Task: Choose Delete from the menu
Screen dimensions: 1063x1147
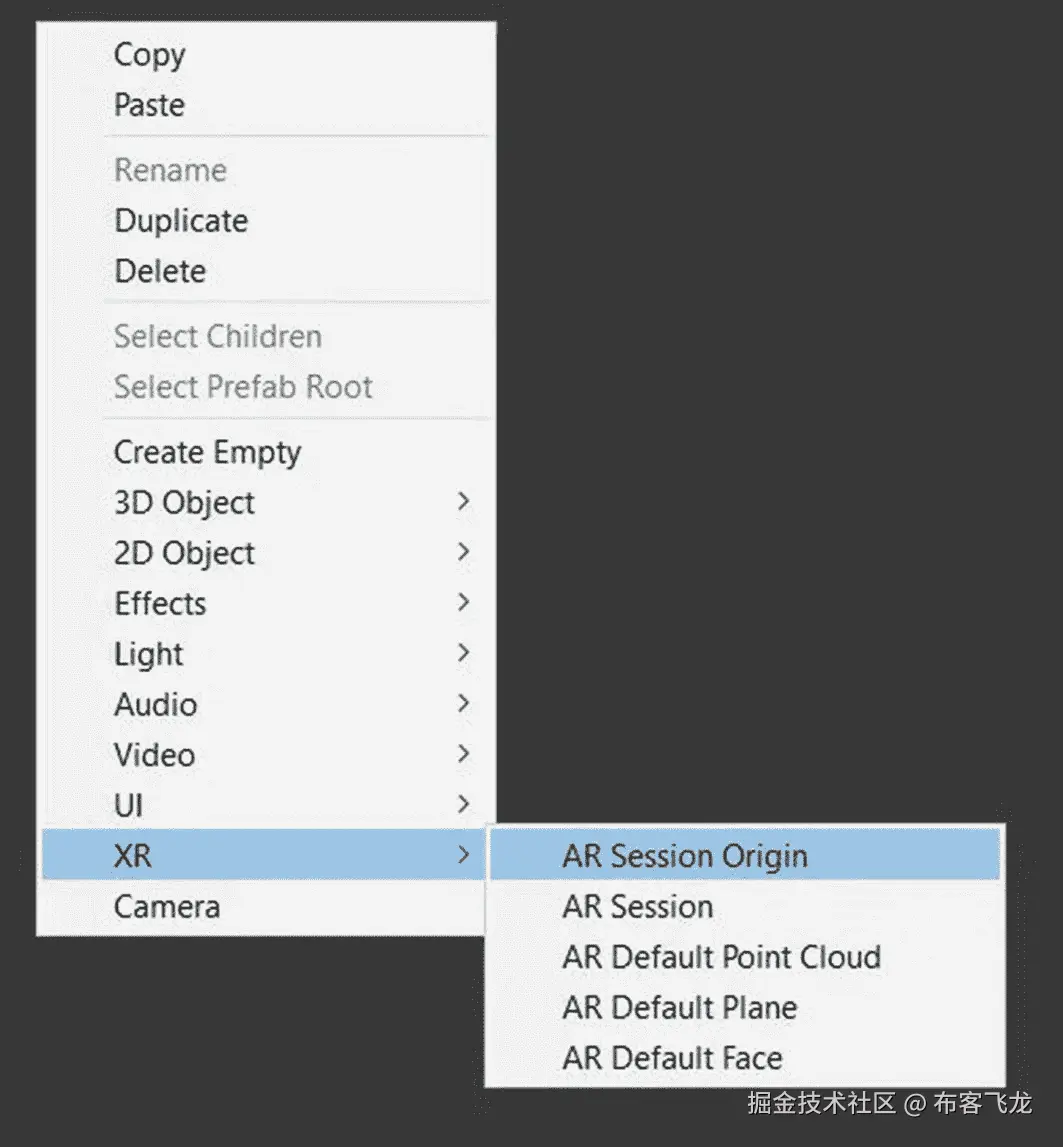Action: point(160,271)
